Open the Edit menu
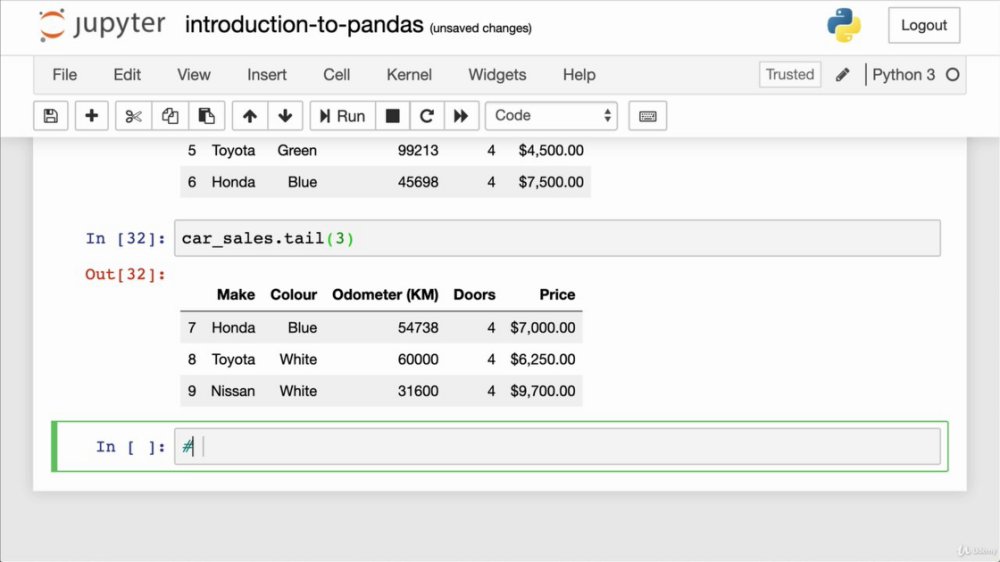 tap(127, 75)
